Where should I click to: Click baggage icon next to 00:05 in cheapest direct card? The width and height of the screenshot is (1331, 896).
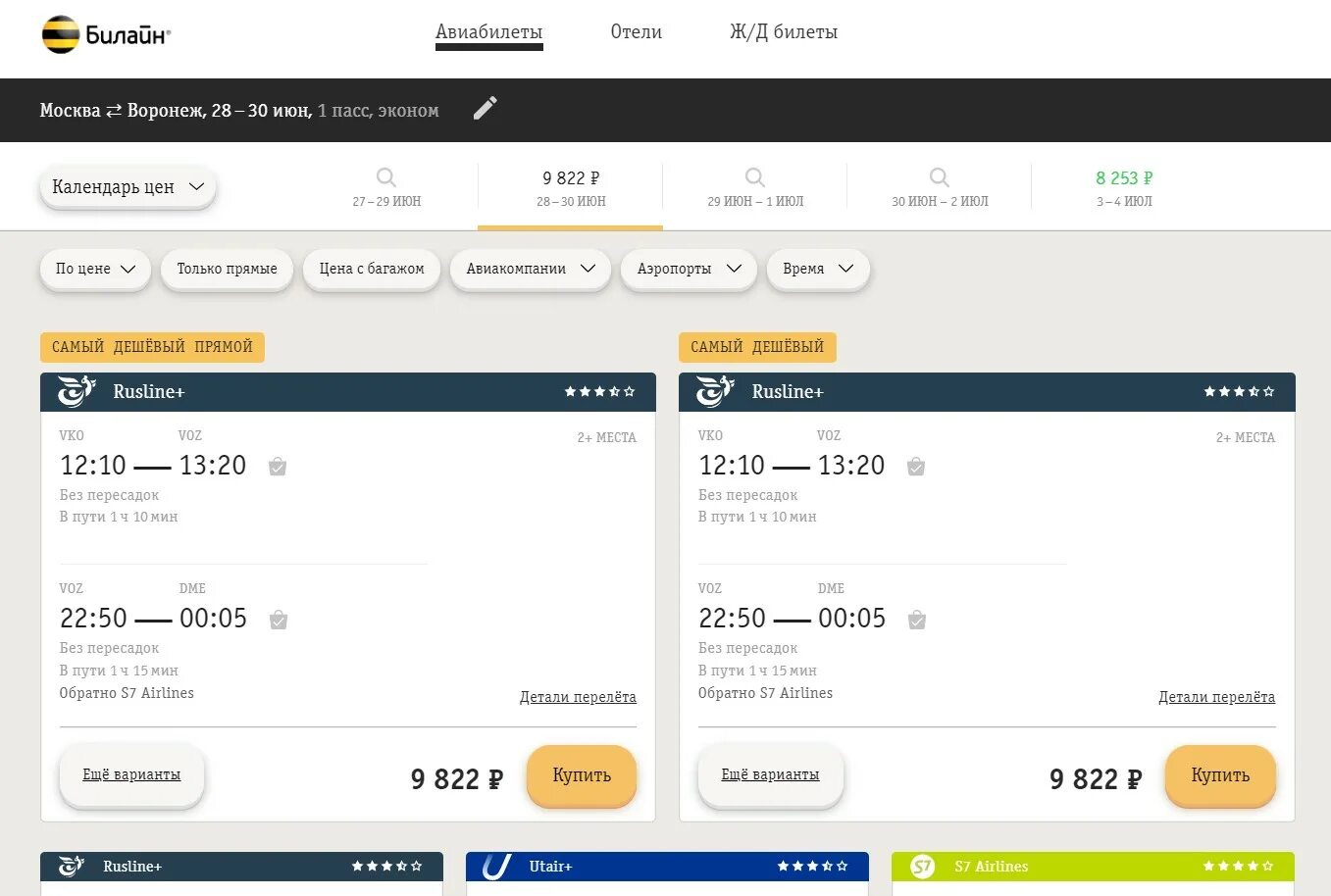click(279, 620)
